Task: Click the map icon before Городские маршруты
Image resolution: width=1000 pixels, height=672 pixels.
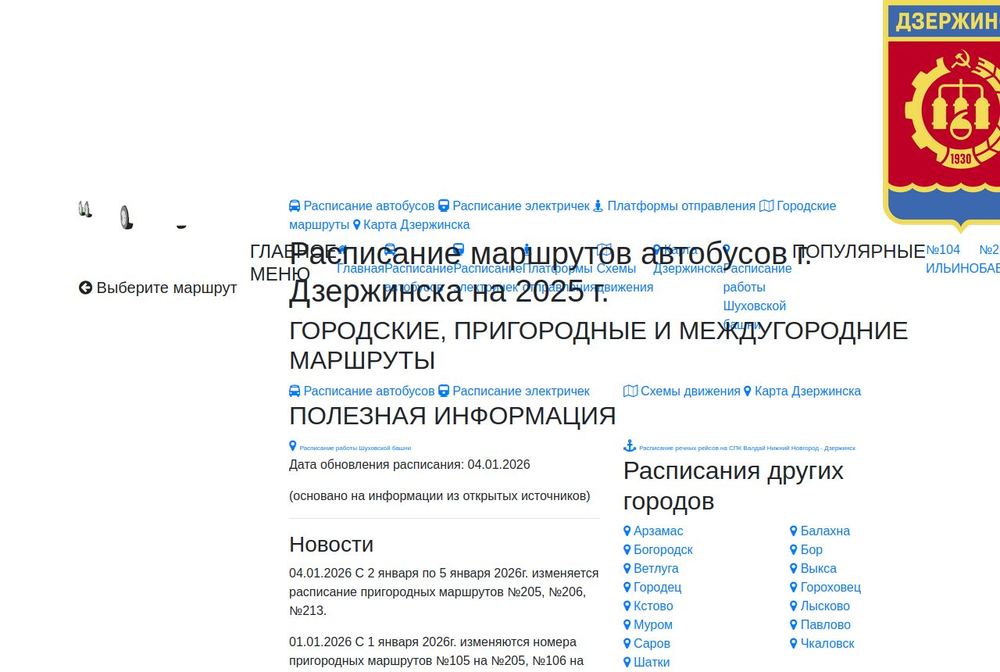Action: pyautogui.click(x=766, y=206)
